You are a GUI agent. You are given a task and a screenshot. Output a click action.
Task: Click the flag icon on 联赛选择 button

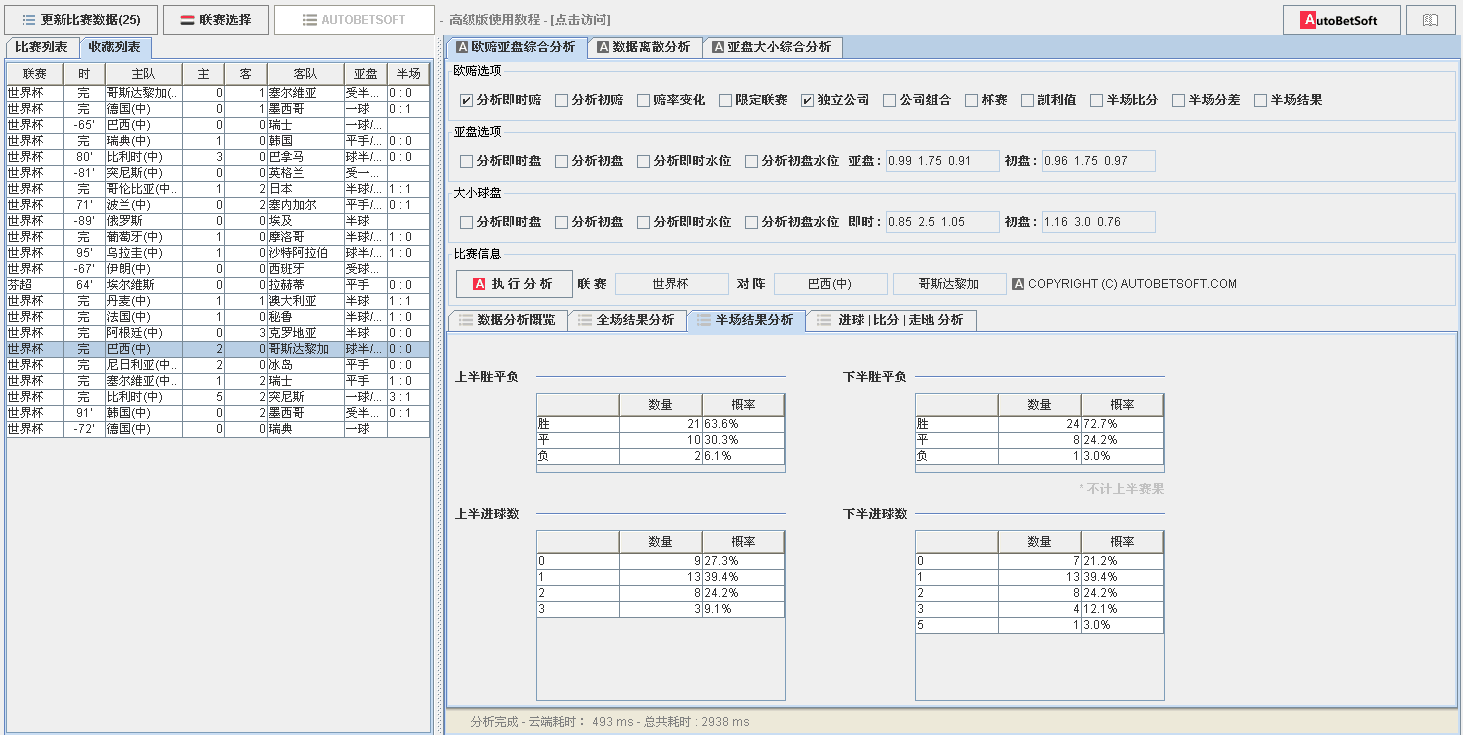187,20
